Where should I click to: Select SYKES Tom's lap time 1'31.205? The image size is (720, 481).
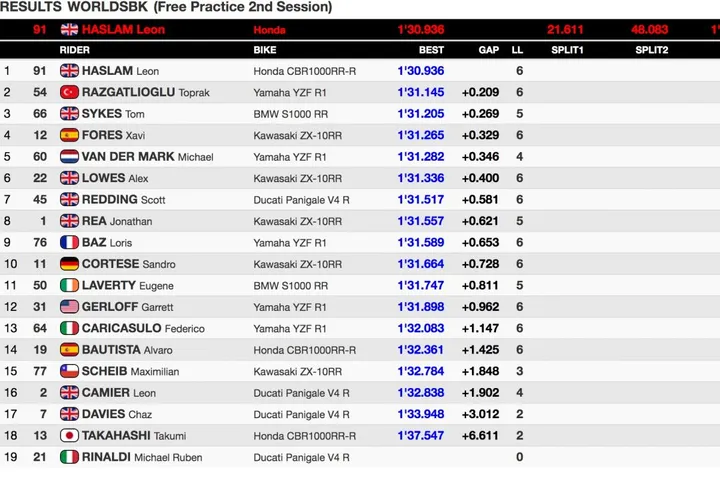pos(421,114)
